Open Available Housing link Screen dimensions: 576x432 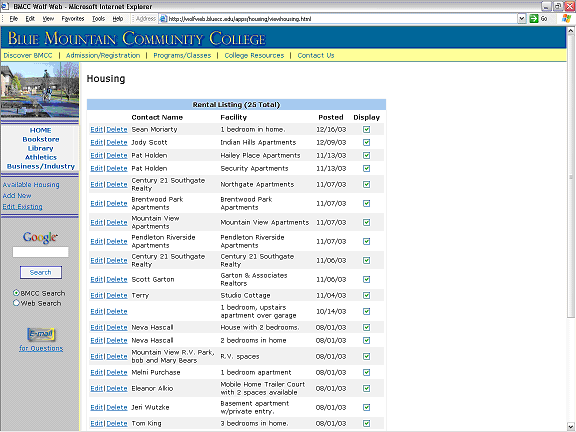point(31,184)
